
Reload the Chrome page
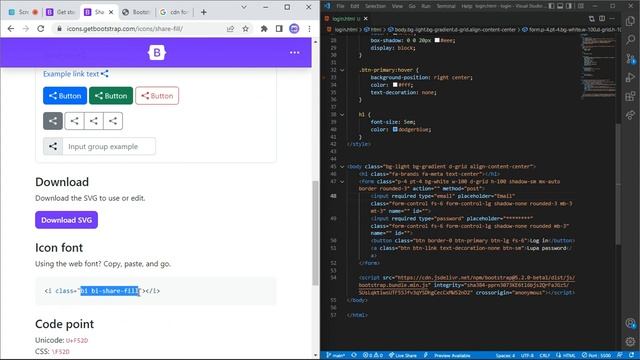[x=40, y=29]
